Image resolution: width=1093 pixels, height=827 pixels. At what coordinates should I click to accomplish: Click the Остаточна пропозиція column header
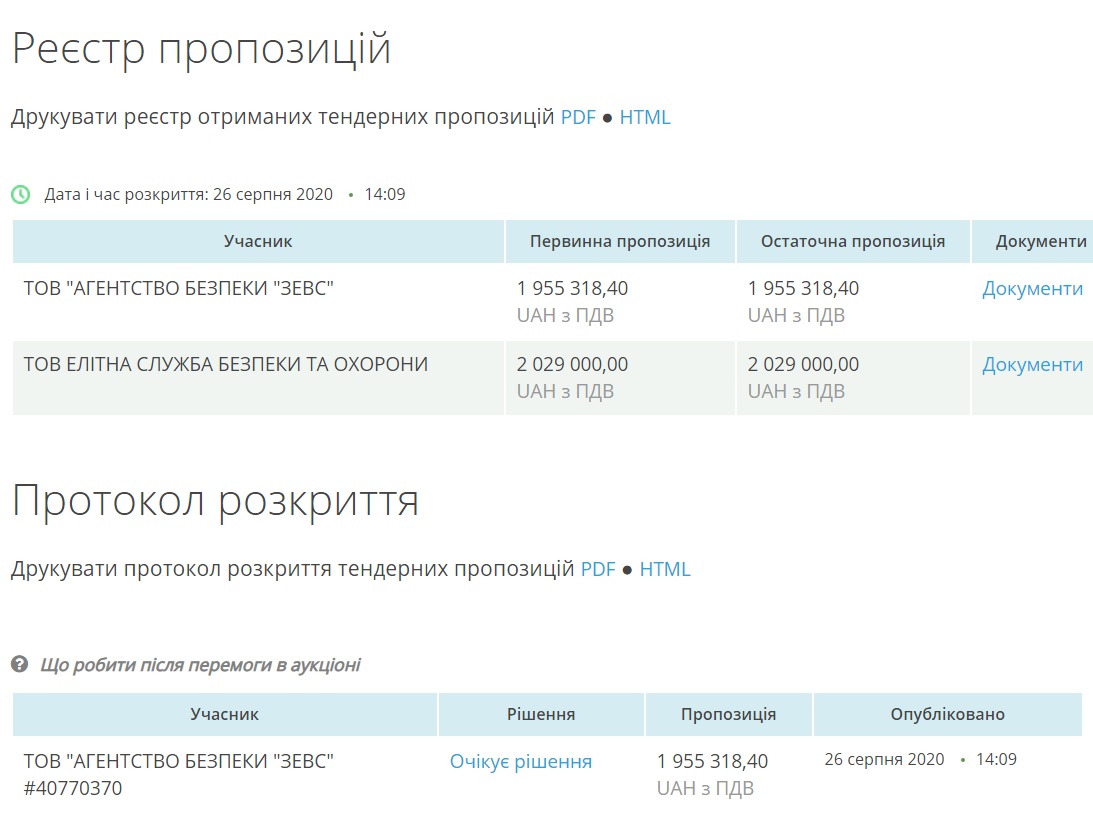[x=853, y=241]
